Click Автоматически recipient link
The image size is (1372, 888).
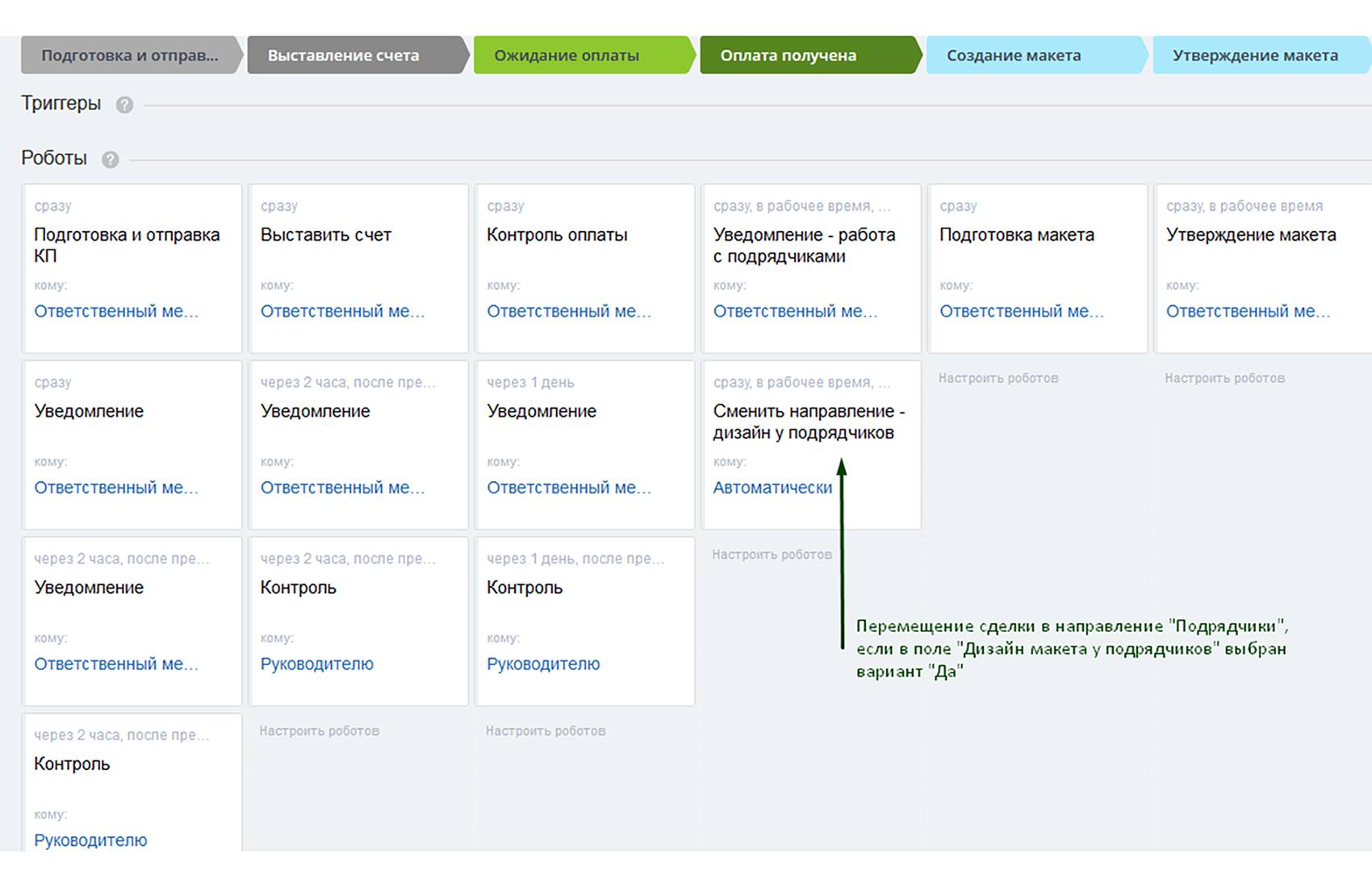[x=772, y=488]
